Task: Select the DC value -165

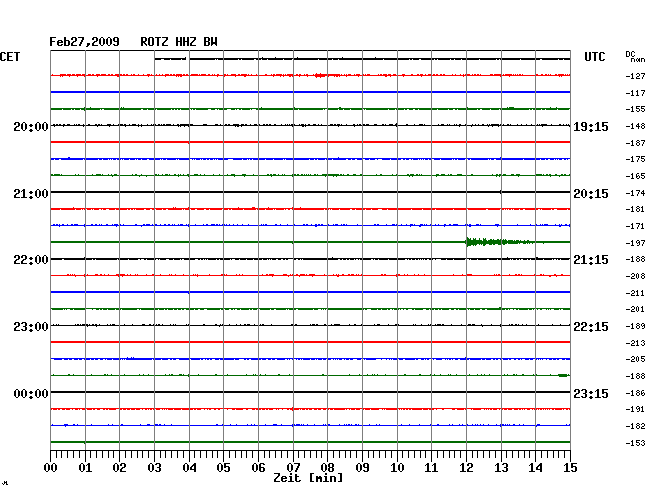Action: click(635, 176)
